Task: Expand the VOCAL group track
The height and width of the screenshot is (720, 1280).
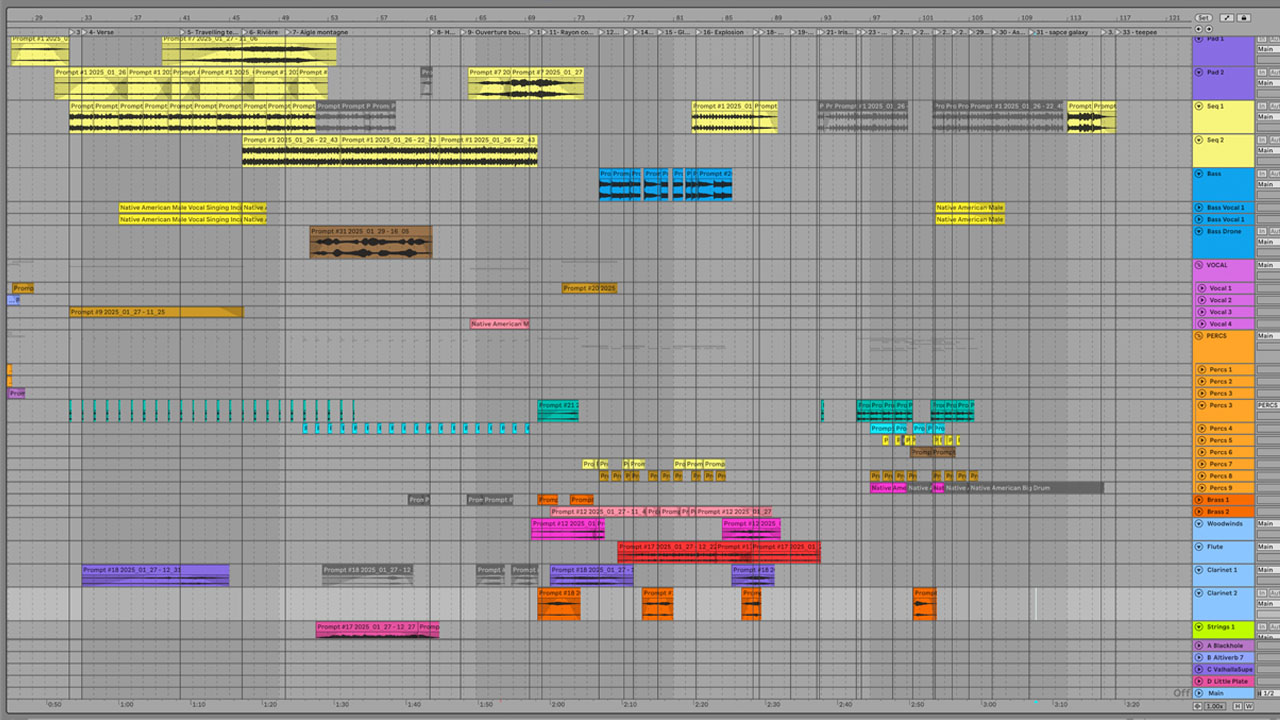Action: 1199,266
